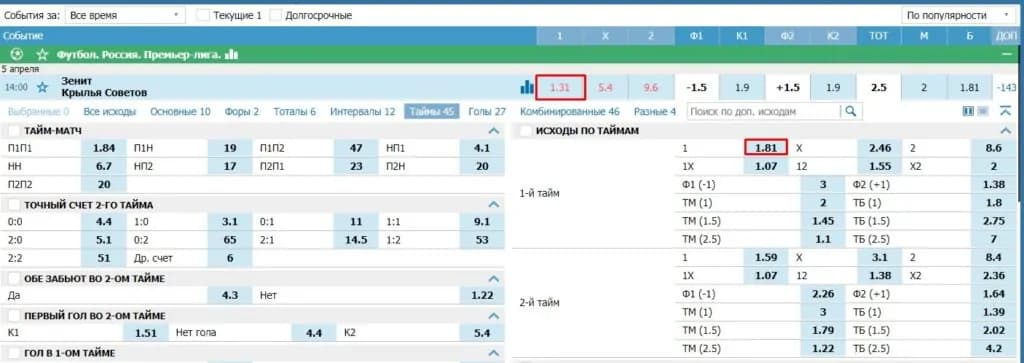The width and height of the screenshot is (1024, 363).
Task: Open the Все исходы tab
Action: pyautogui.click(x=110, y=112)
